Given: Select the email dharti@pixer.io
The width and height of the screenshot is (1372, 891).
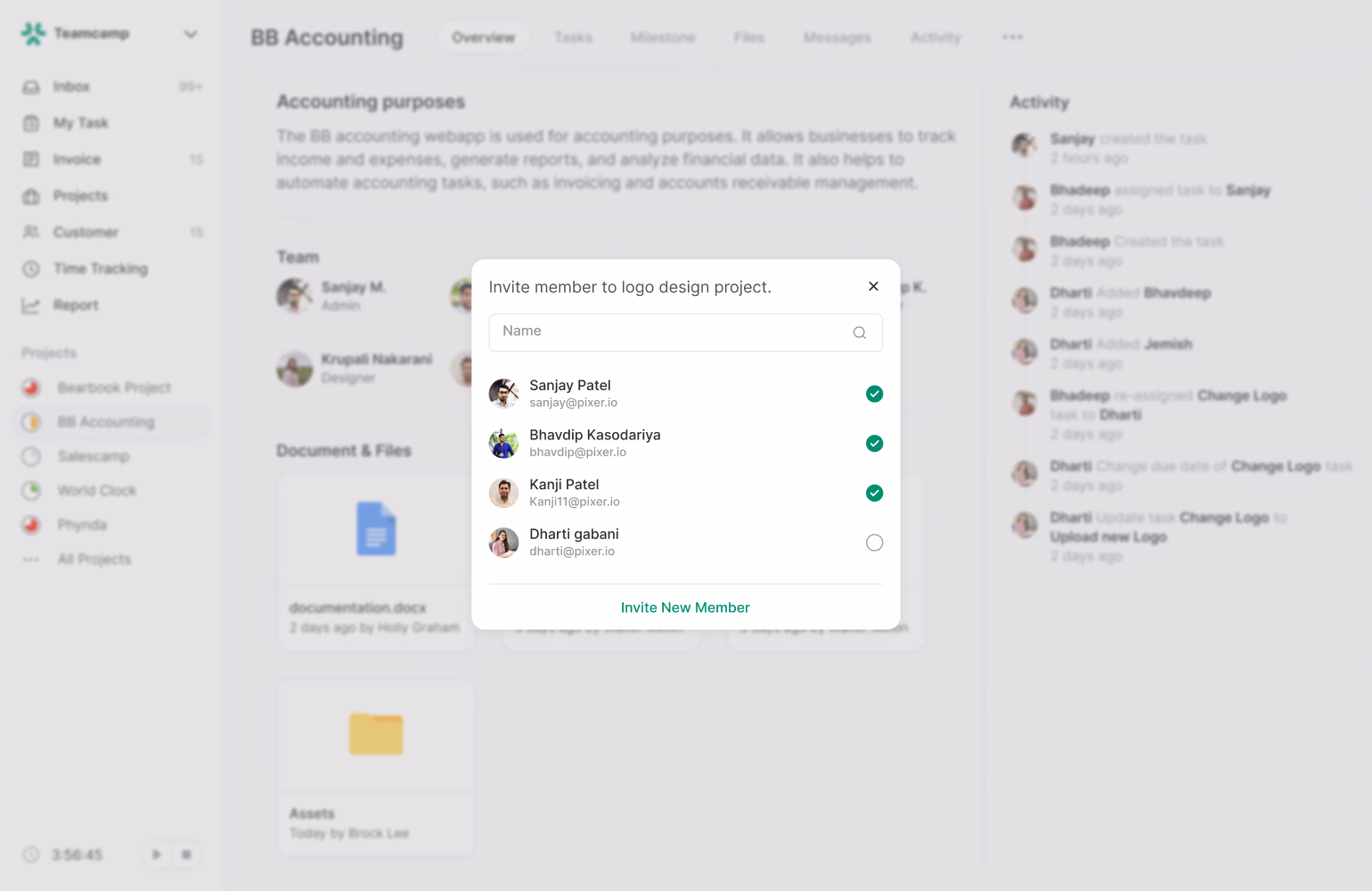Looking at the screenshot, I should pyautogui.click(x=572, y=552).
